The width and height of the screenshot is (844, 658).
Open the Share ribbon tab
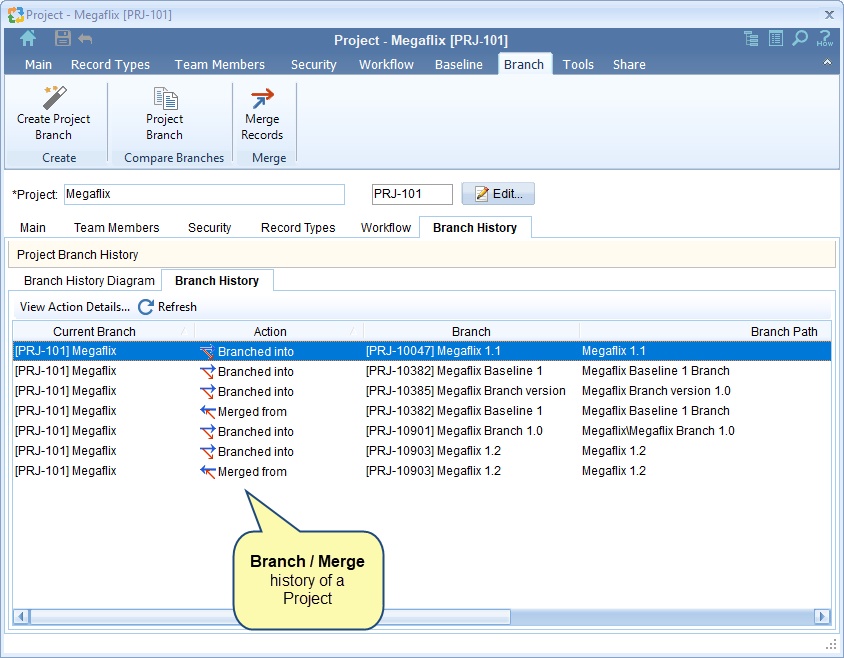[629, 65]
